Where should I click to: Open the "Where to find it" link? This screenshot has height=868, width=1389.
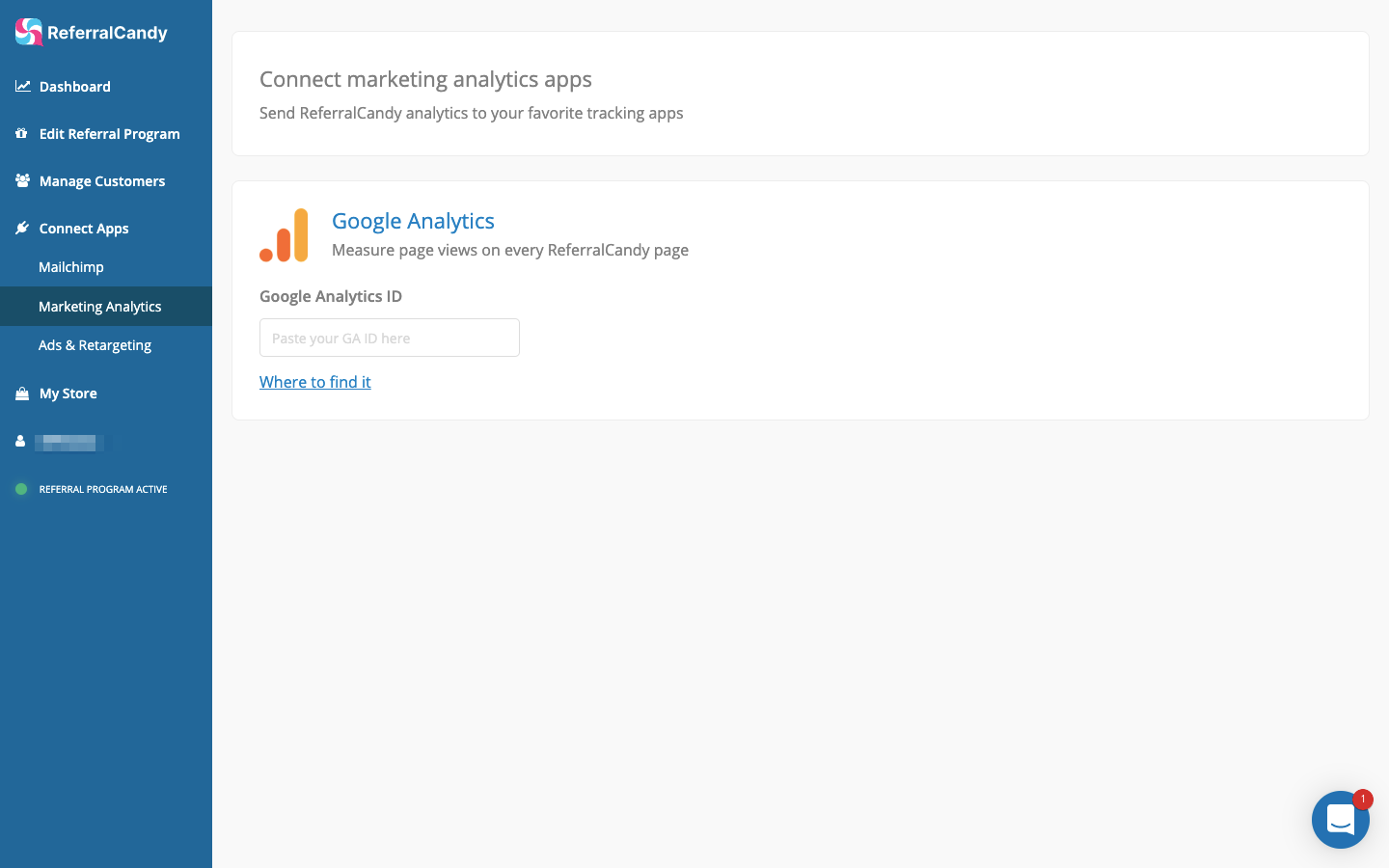point(315,382)
